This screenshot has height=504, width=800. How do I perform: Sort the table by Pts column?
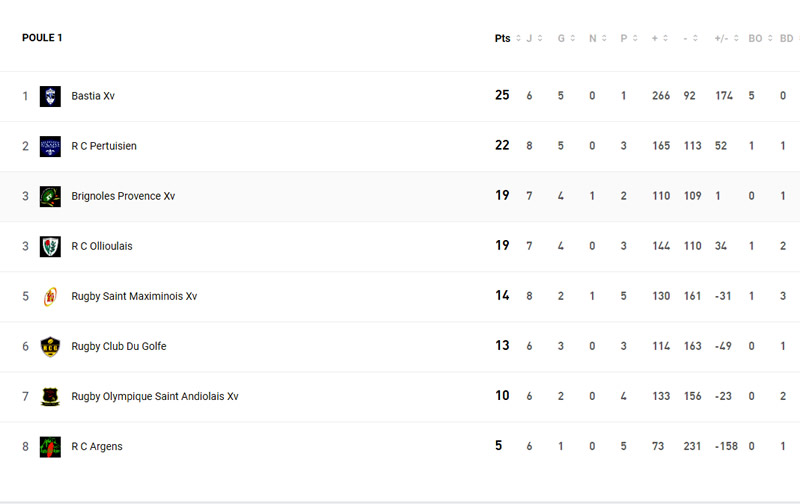click(507, 38)
